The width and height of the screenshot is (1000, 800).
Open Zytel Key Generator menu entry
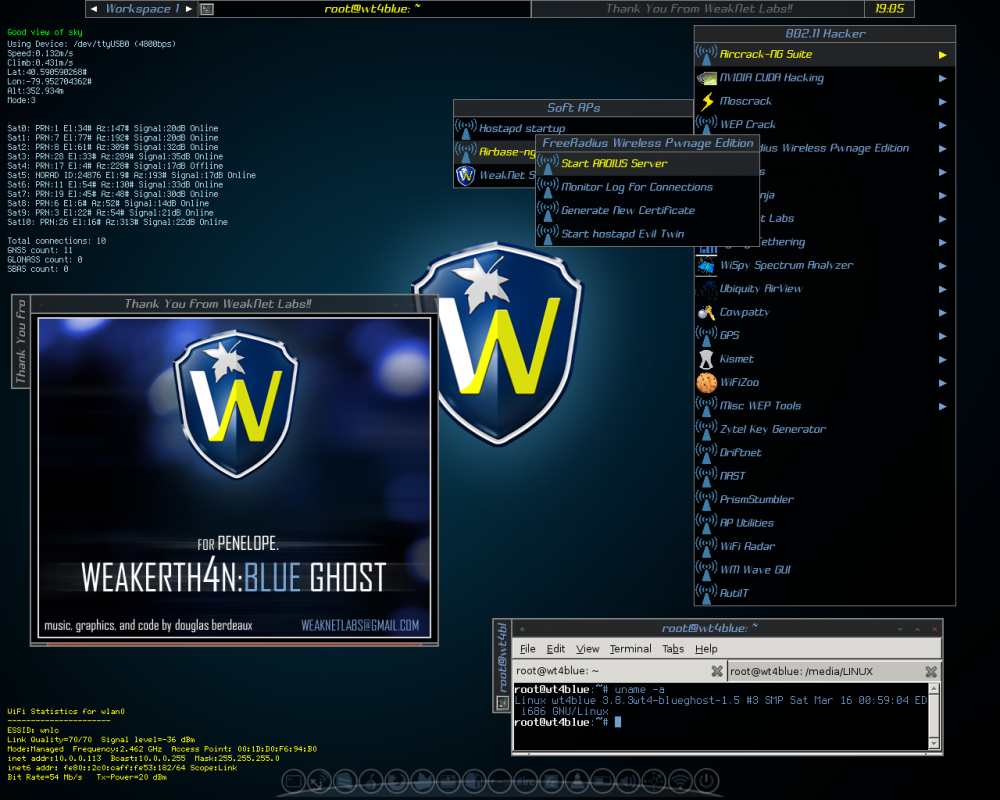point(825,429)
